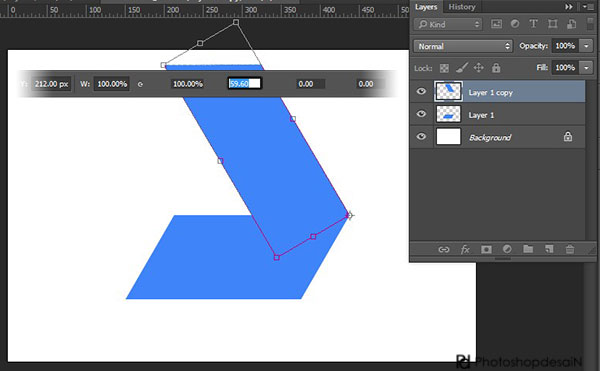Click the horizontal skew field 0.00
Viewport: 600px width, 371px height.
(x=310, y=84)
